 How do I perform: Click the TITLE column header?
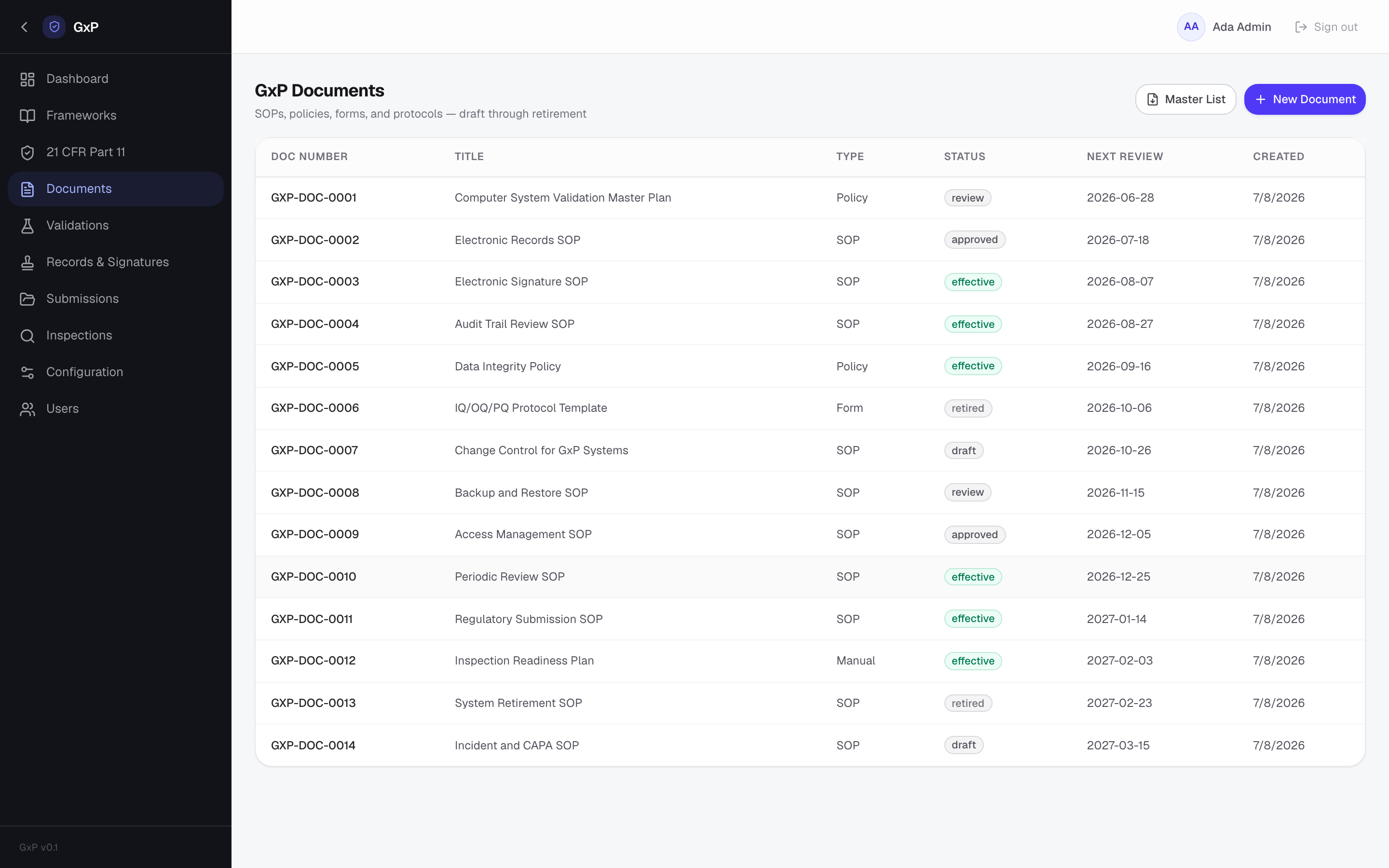pyautogui.click(x=469, y=157)
